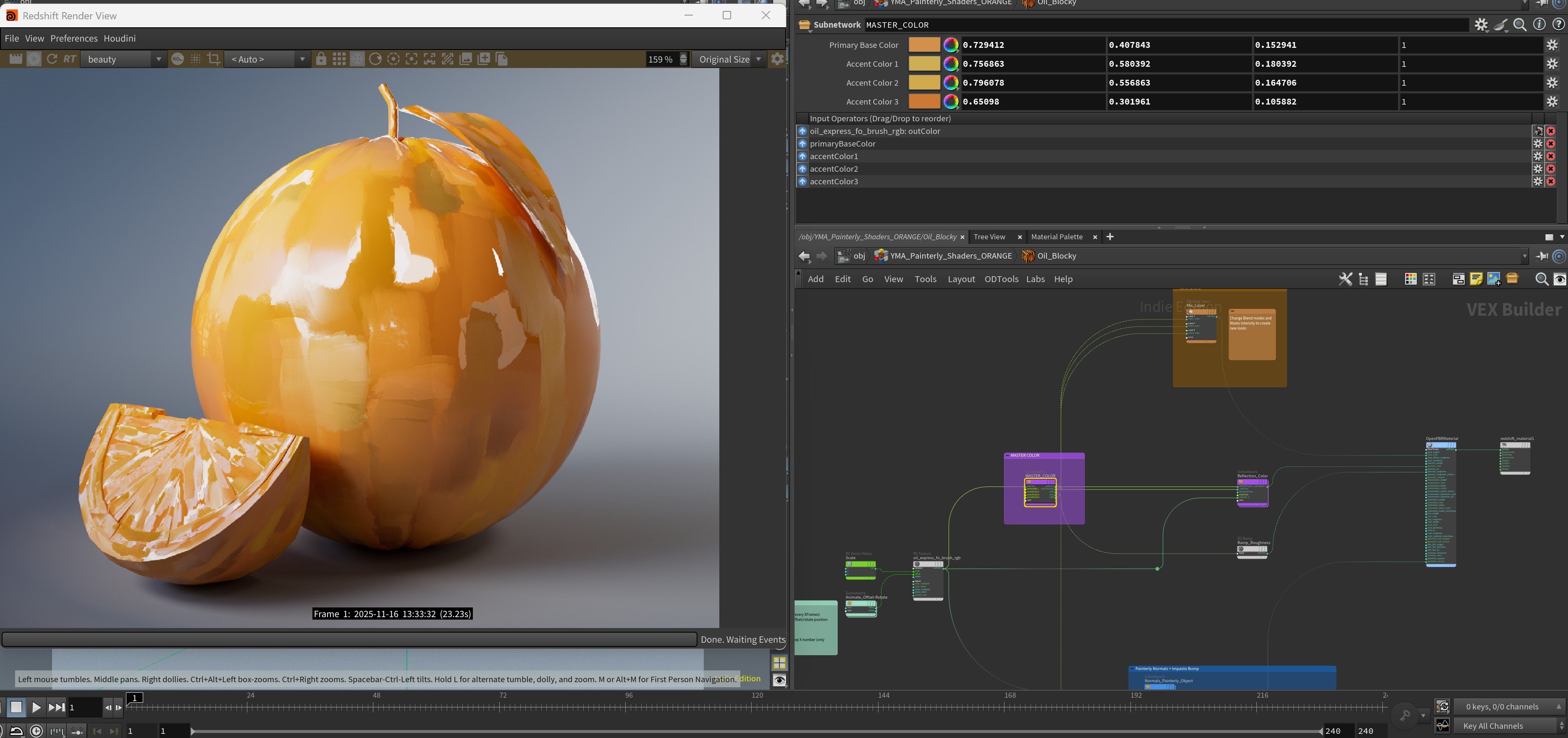This screenshot has width=1568, height=738.
Task: Open color wheel for Accent Color 2
Action: point(950,83)
